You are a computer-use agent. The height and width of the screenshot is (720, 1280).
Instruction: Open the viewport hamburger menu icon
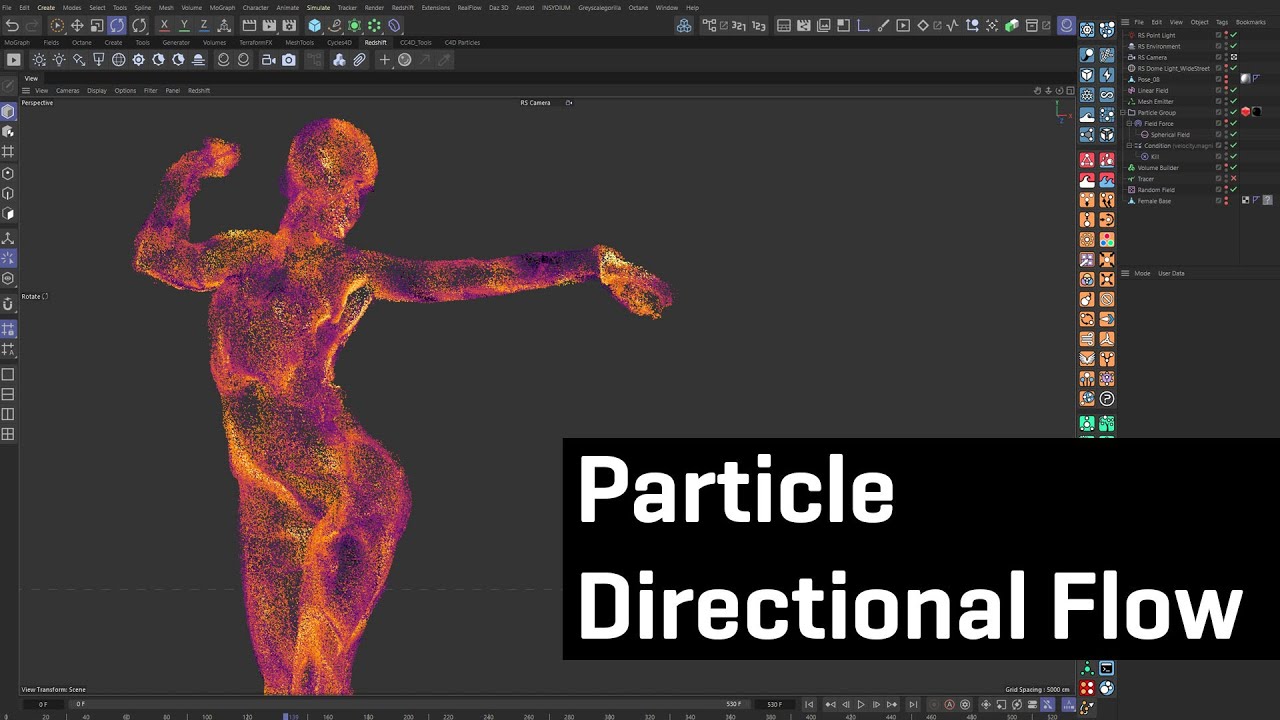(25, 91)
